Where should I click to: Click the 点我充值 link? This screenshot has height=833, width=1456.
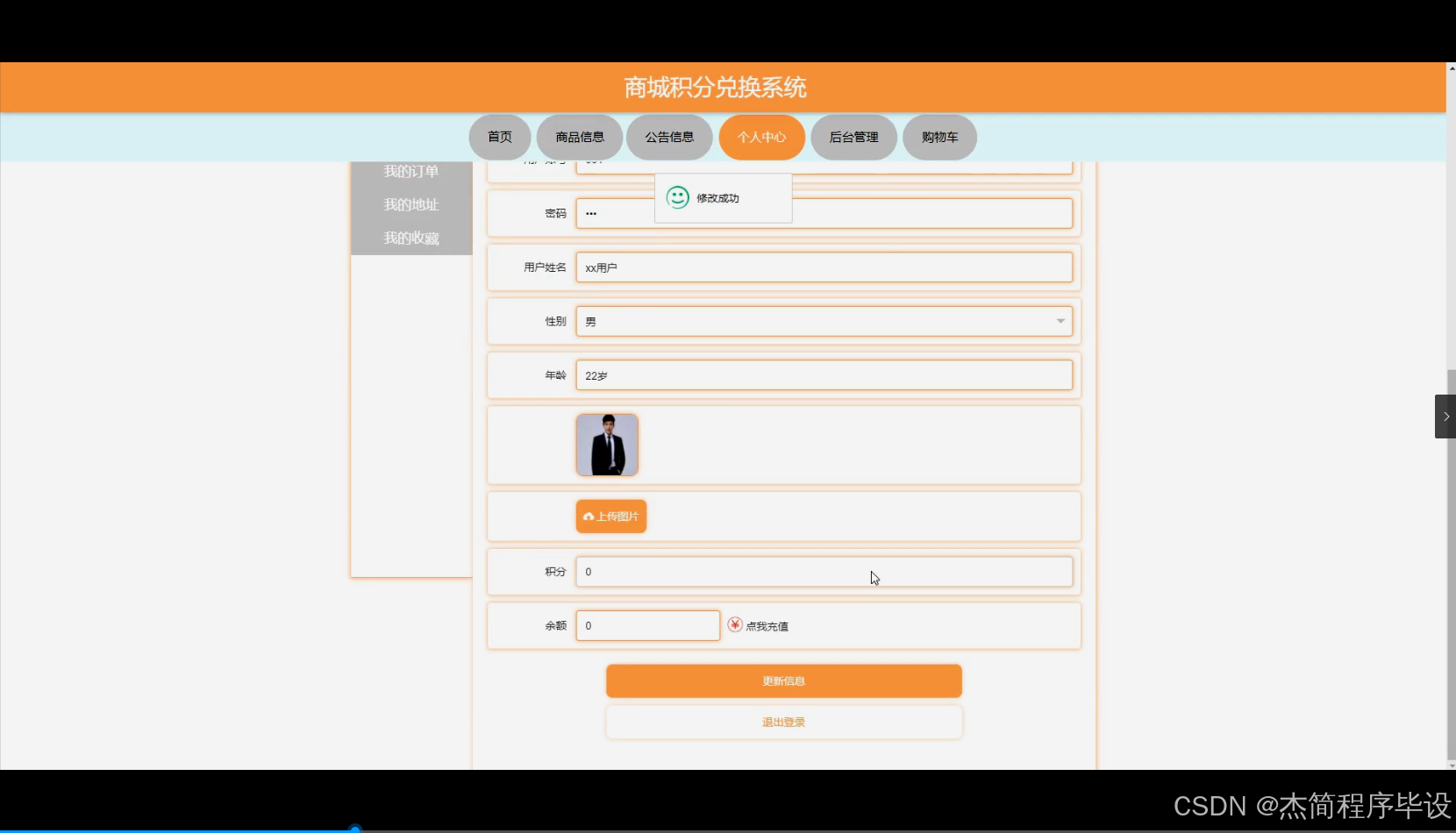click(767, 626)
